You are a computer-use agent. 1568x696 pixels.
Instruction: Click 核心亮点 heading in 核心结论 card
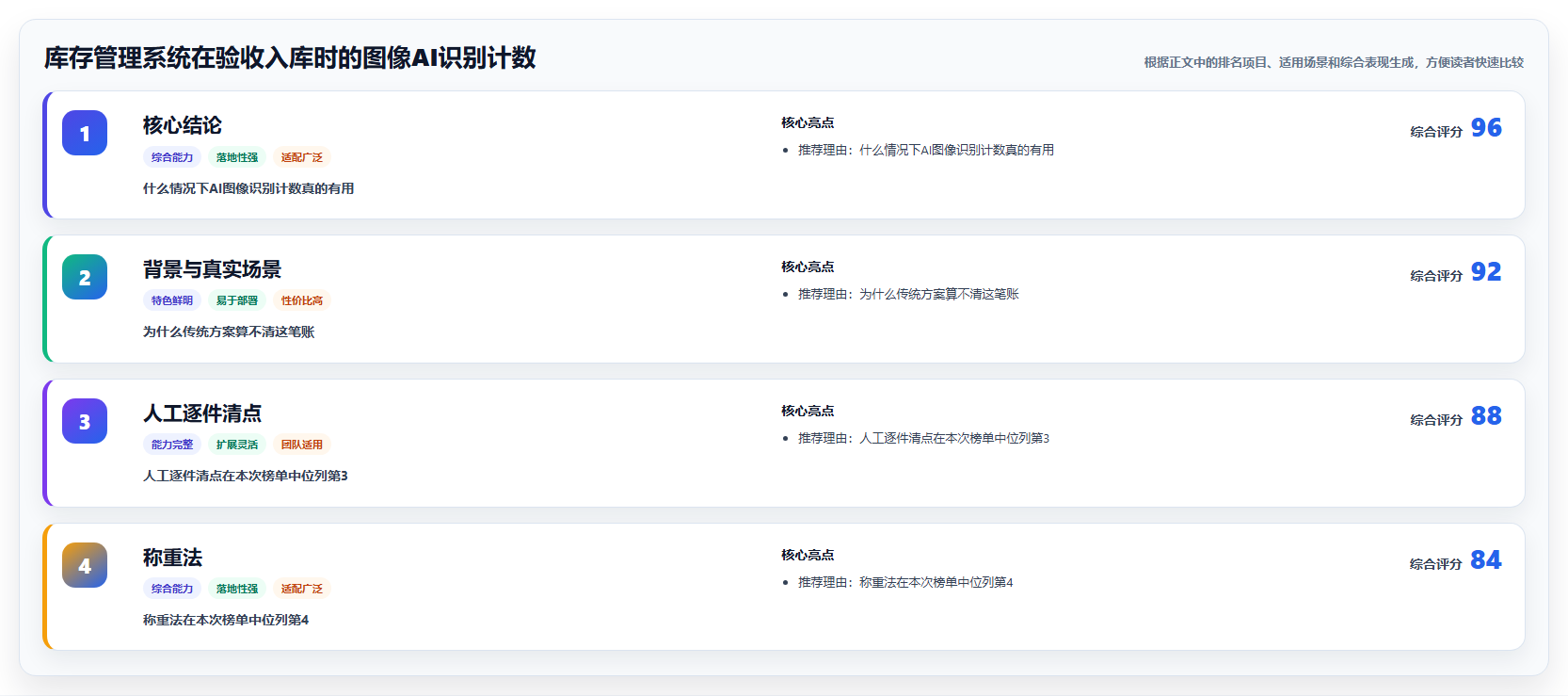pos(808,122)
